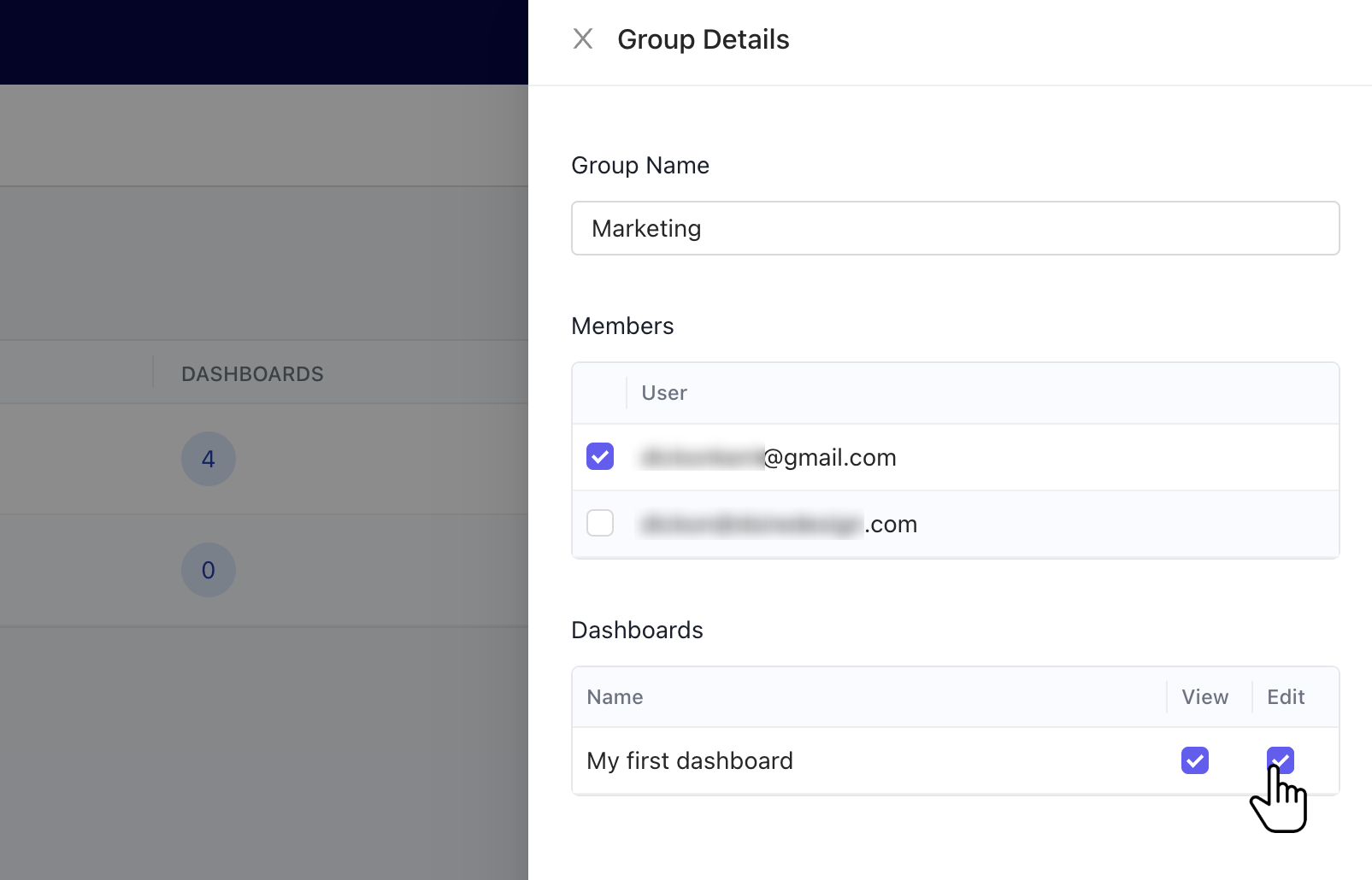The height and width of the screenshot is (880, 1372).
Task: Select the member email ending in .com
Action: pyautogui.click(x=778, y=525)
